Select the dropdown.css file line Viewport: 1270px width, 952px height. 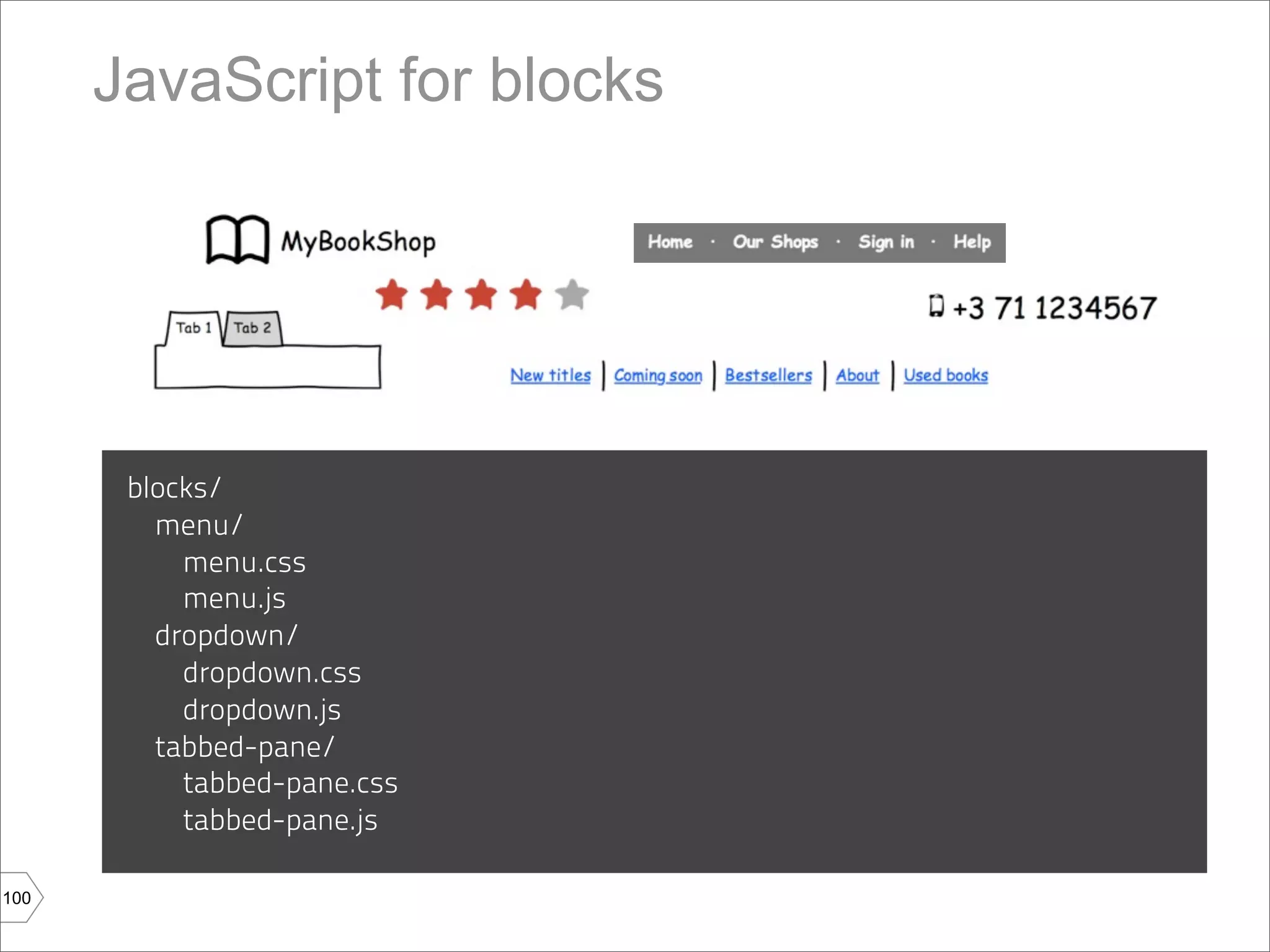tap(272, 673)
